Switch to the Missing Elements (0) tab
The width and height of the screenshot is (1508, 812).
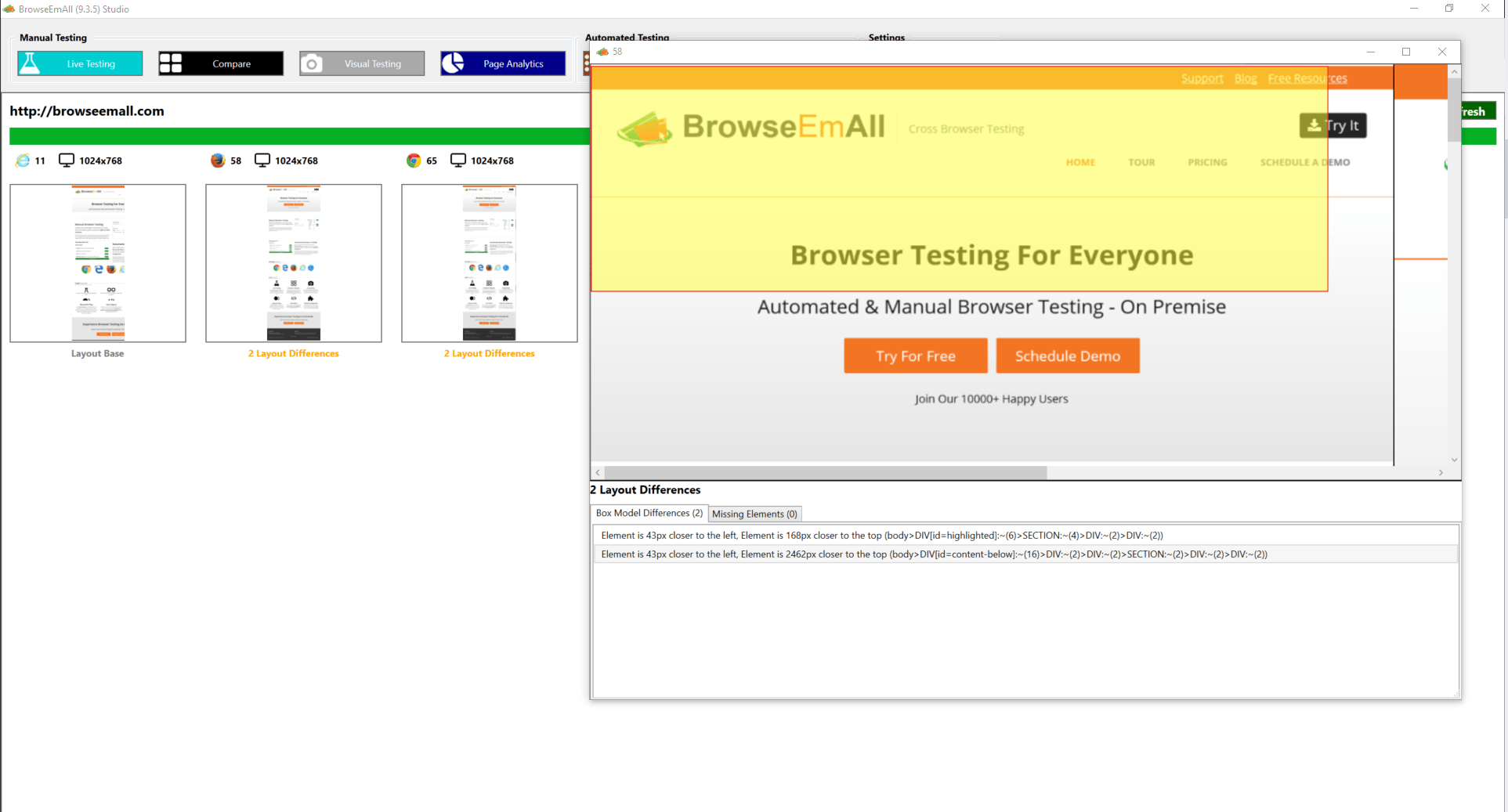[754, 514]
